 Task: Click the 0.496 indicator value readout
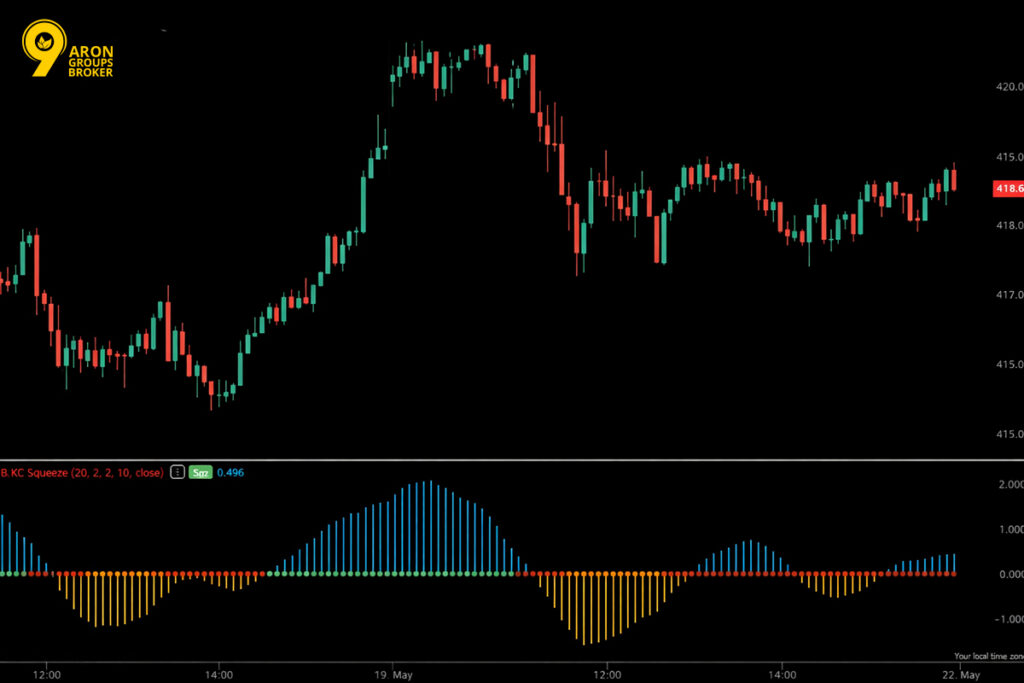(230, 472)
